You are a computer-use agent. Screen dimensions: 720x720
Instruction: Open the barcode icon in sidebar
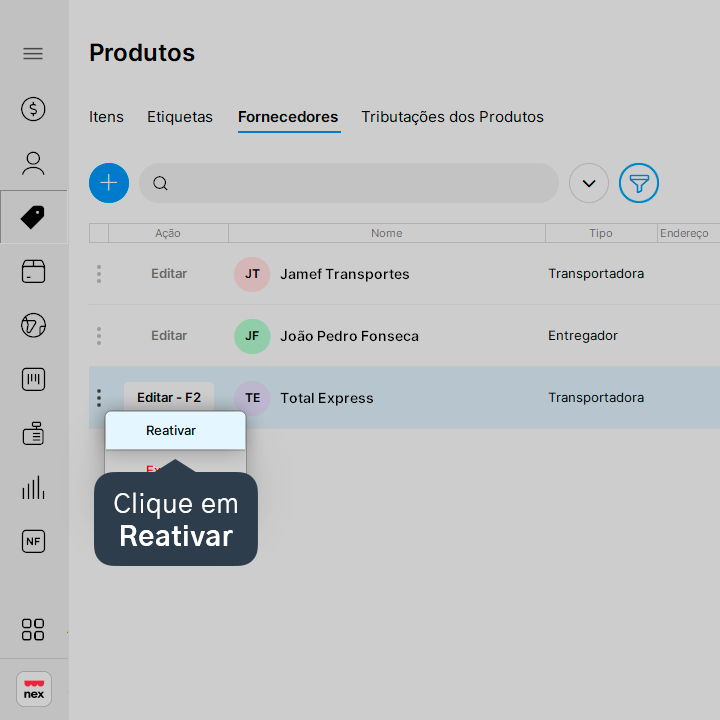click(x=33, y=379)
